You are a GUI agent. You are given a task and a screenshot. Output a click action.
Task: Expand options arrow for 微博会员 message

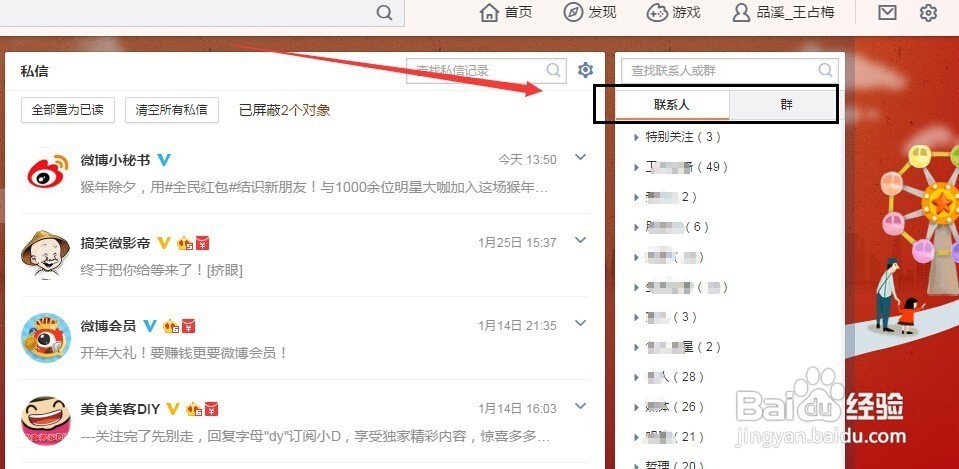pyautogui.click(x=581, y=323)
